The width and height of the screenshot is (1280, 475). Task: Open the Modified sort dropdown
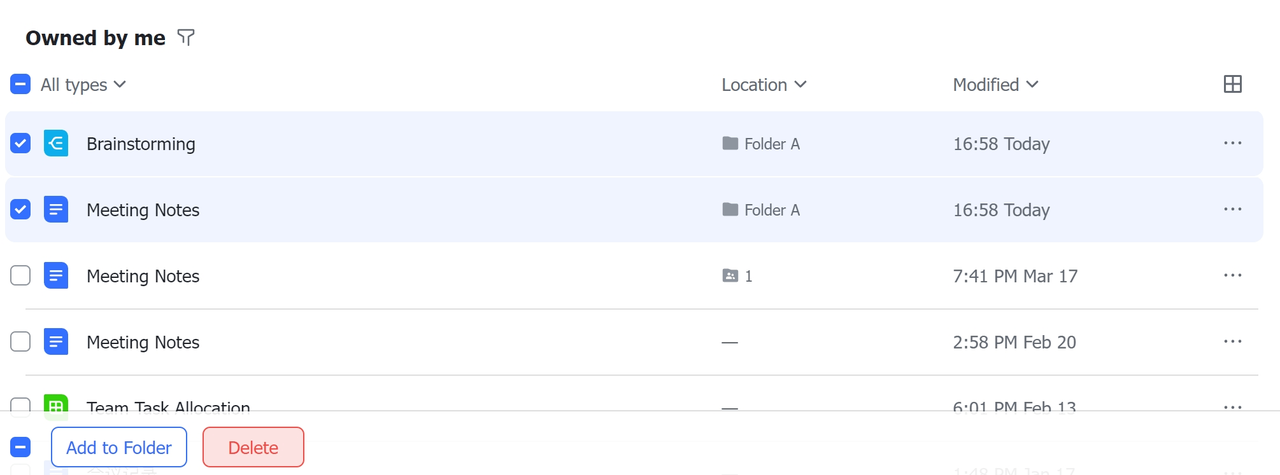995,85
